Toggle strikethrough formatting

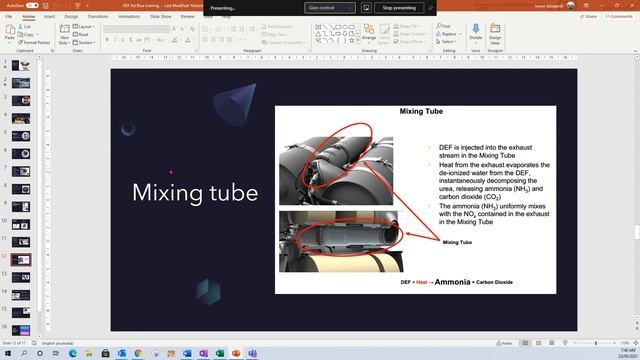click(x=139, y=40)
